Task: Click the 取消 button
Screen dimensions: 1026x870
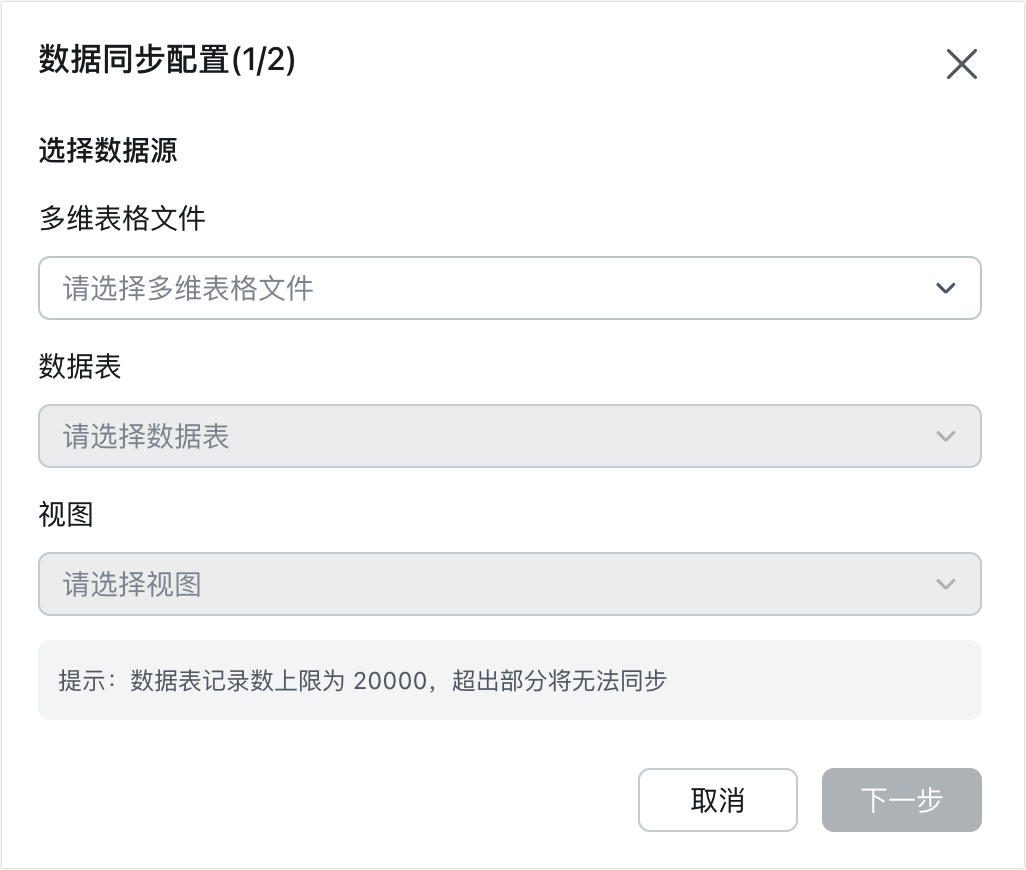Action: pyautogui.click(x=718, y=799)
